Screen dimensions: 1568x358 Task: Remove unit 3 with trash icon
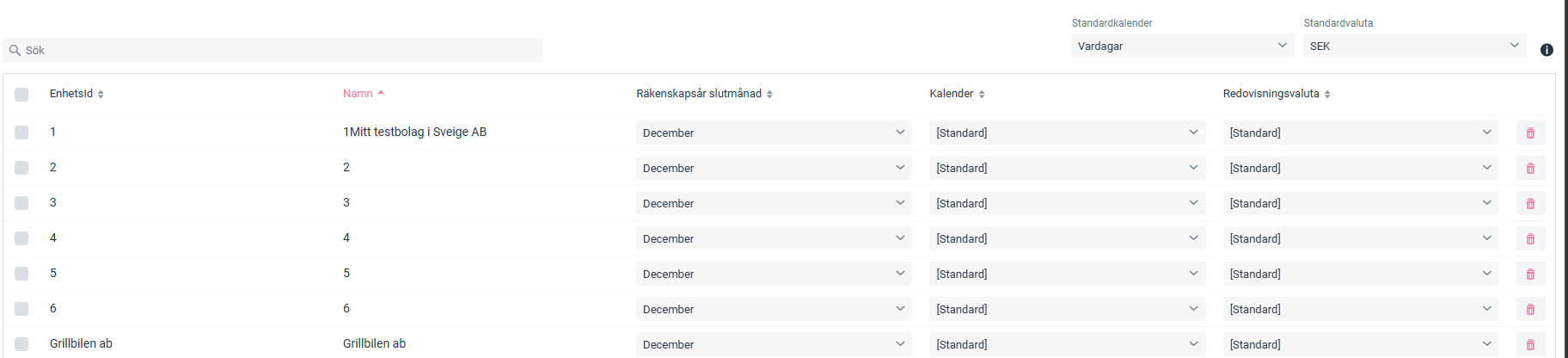1530,203
